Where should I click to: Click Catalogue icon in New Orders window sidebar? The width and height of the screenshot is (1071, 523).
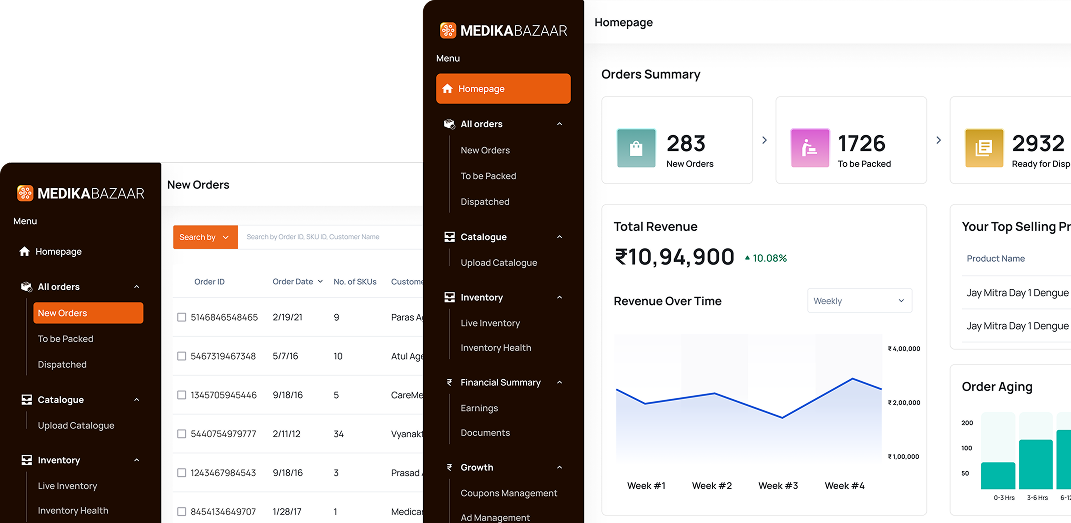tap(27, 399)
